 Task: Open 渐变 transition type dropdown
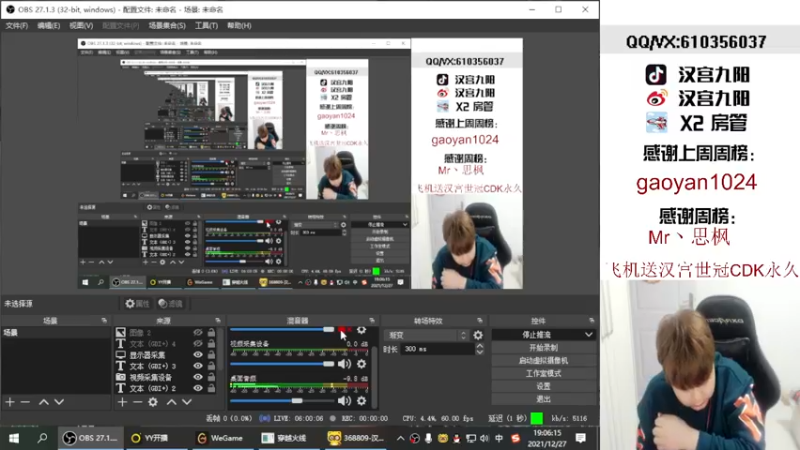[x=426, y=335]
